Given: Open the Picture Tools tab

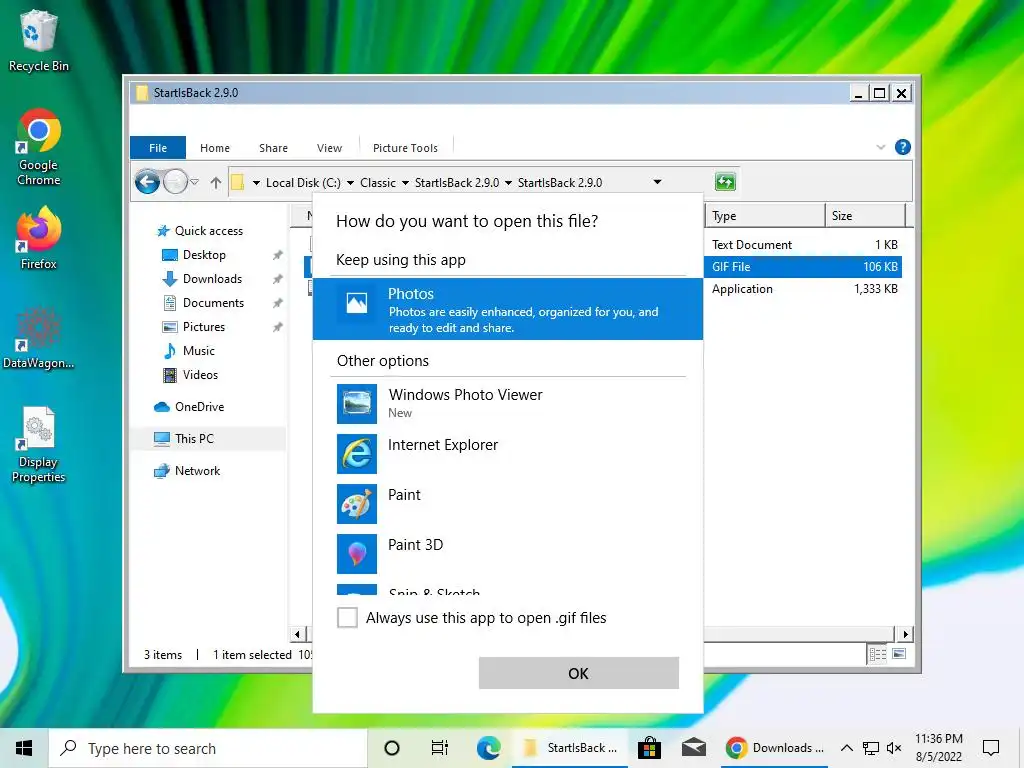Looking at the screenshot, I should [405, 148].
